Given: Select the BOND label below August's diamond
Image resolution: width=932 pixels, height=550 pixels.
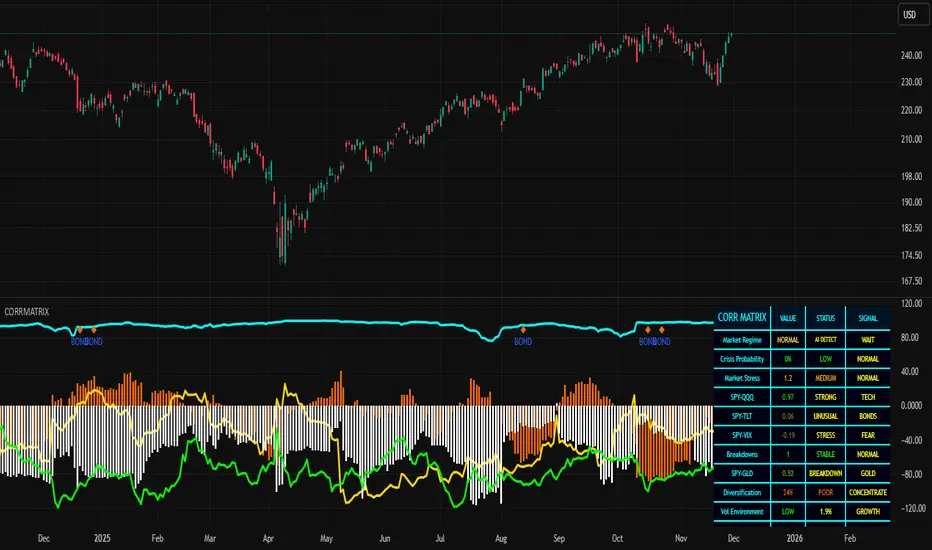Looking at the screenshot, I should coord(523,341).
